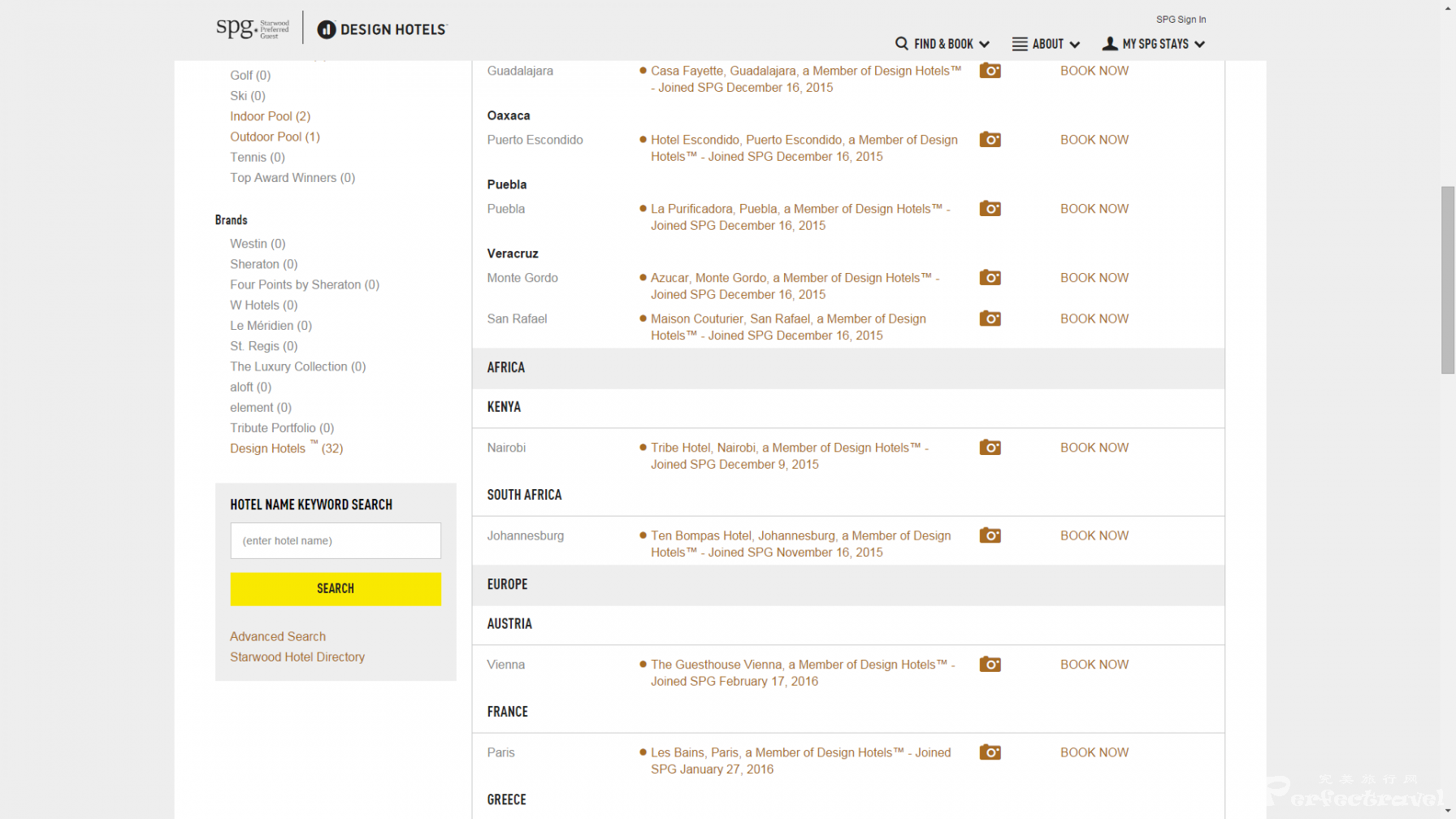Open the FIND & BOOK menu
The height and width of the screenshot is (819, 1456).
point(942,44)
